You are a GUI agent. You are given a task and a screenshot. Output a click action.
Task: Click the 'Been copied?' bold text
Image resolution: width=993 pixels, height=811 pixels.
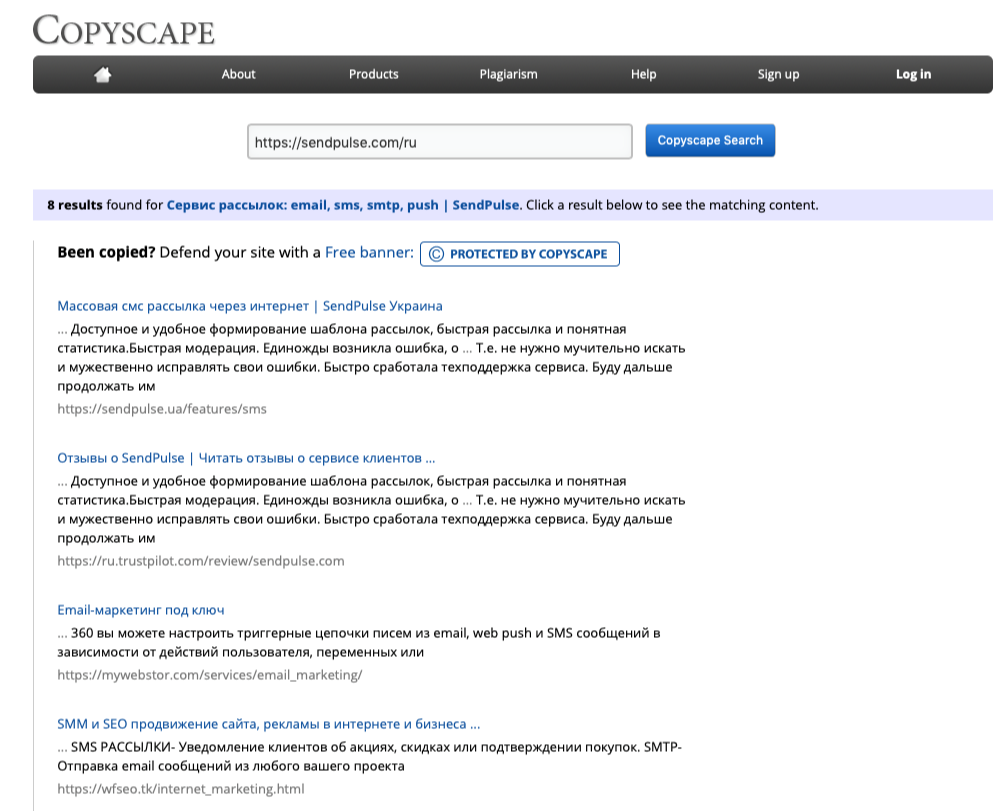[x=106, y=253]
